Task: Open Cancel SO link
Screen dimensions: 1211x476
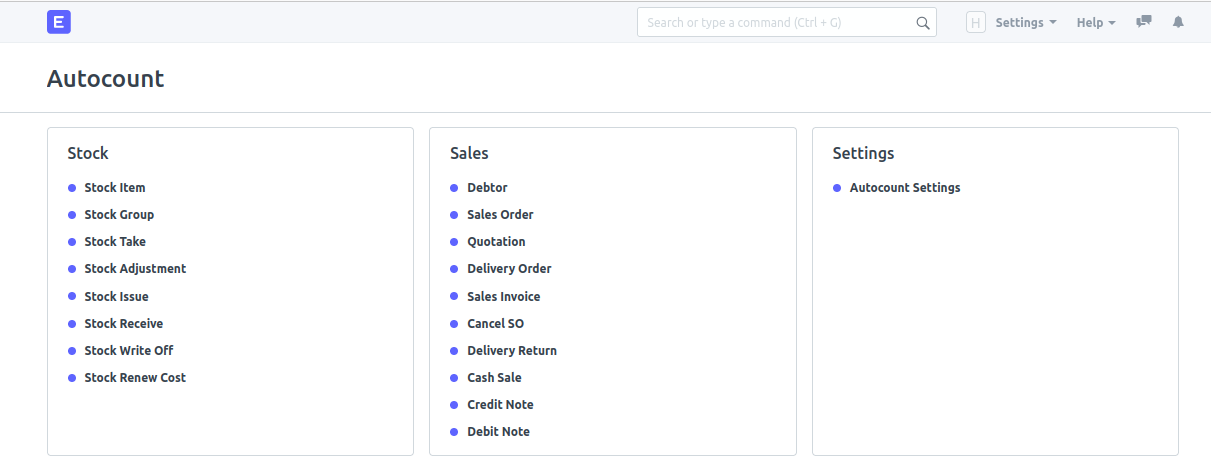Action: [495, 324]
